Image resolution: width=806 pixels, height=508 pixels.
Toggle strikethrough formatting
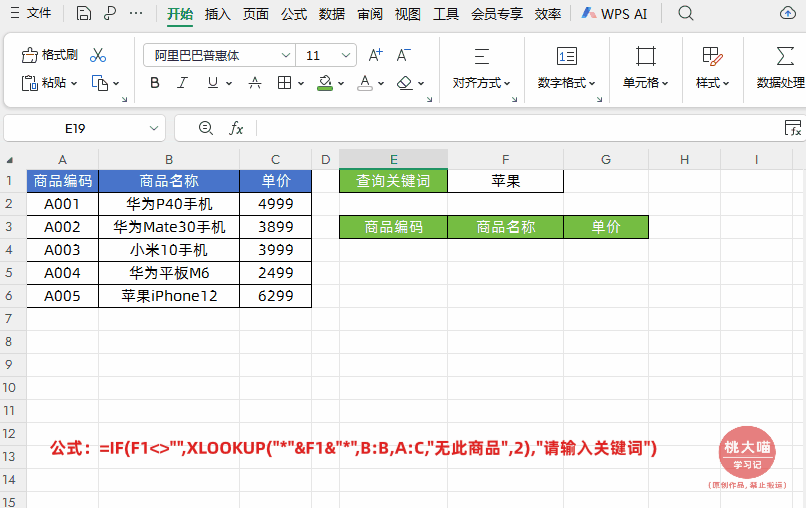[x=254, y=83]
